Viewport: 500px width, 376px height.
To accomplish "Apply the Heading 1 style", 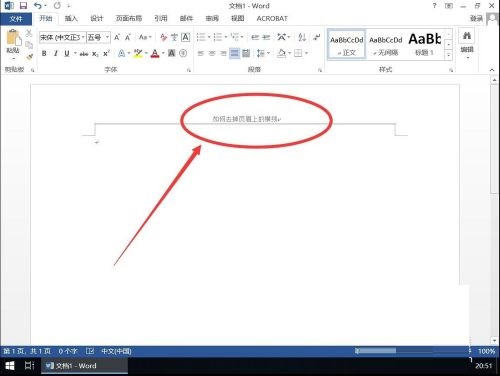I will coord(425,45).
